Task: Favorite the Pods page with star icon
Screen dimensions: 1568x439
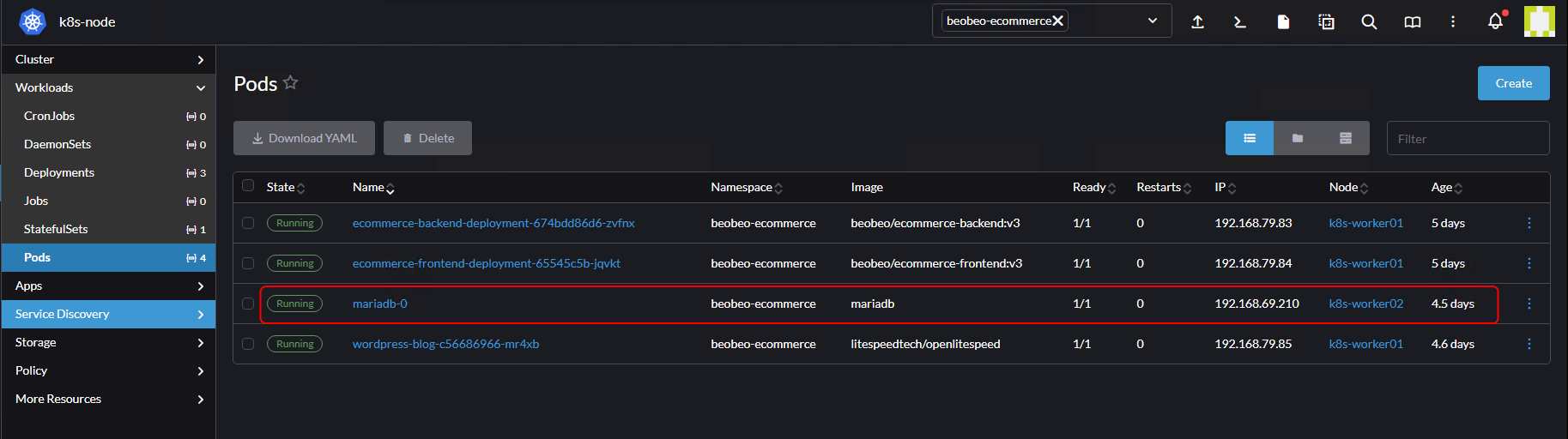Action: 291,82
